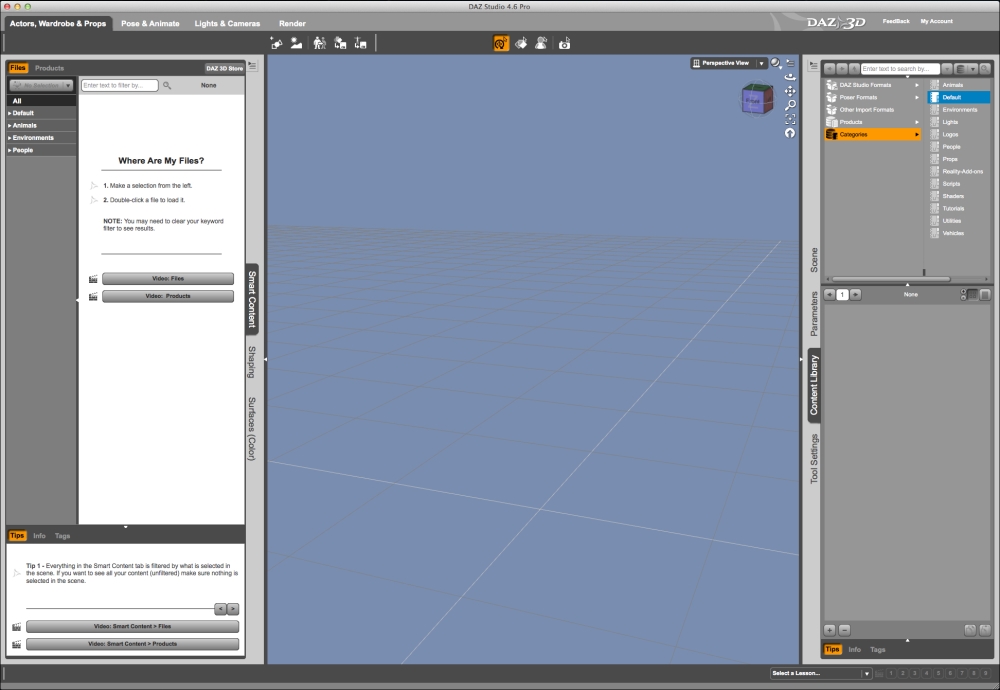Switch to the Render tab
Image resolution: width=1000 pixels, height=690 pixels.
pyautogui.click(x=292, y=24)
